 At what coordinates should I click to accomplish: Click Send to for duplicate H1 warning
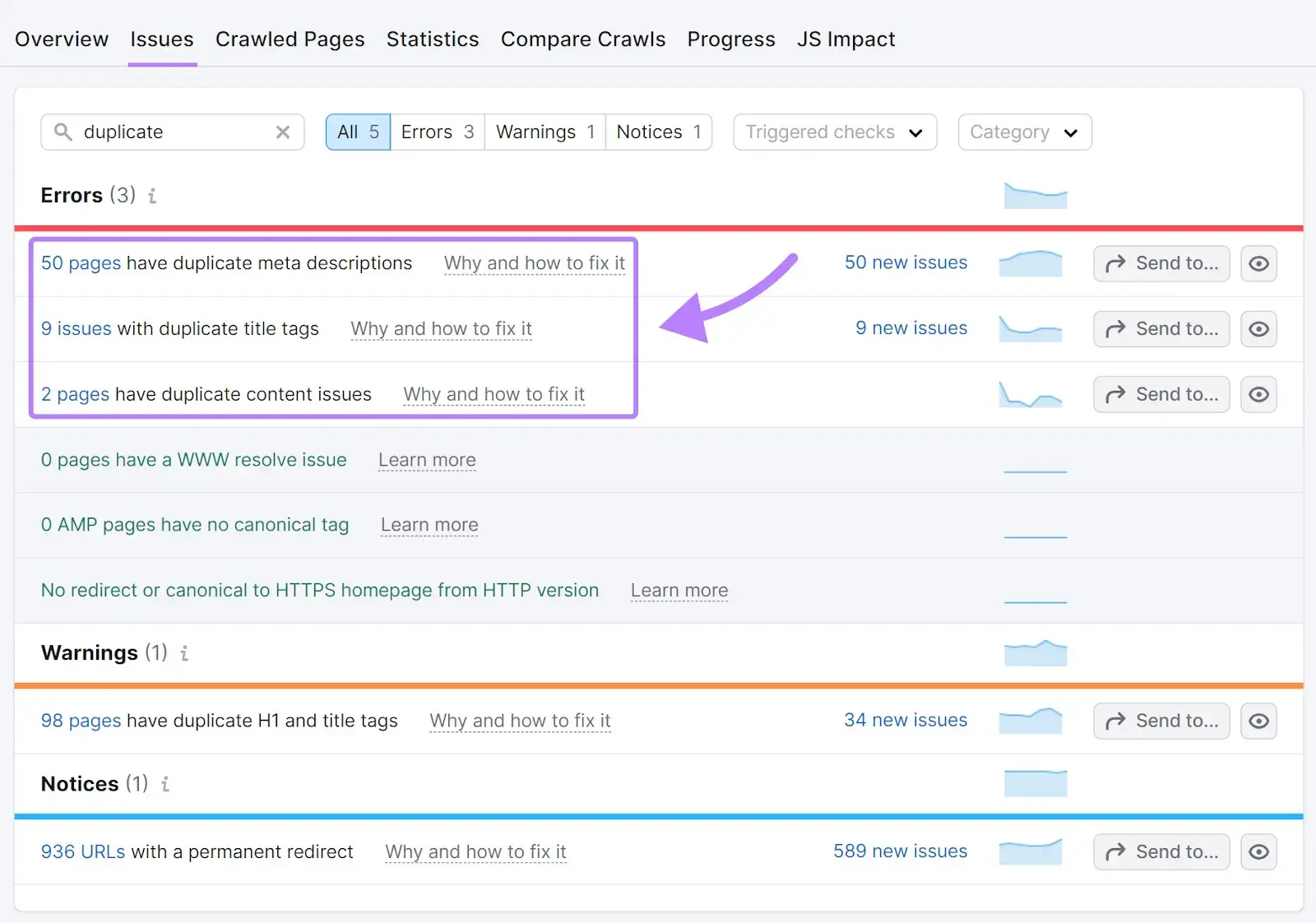point(1161,721)
